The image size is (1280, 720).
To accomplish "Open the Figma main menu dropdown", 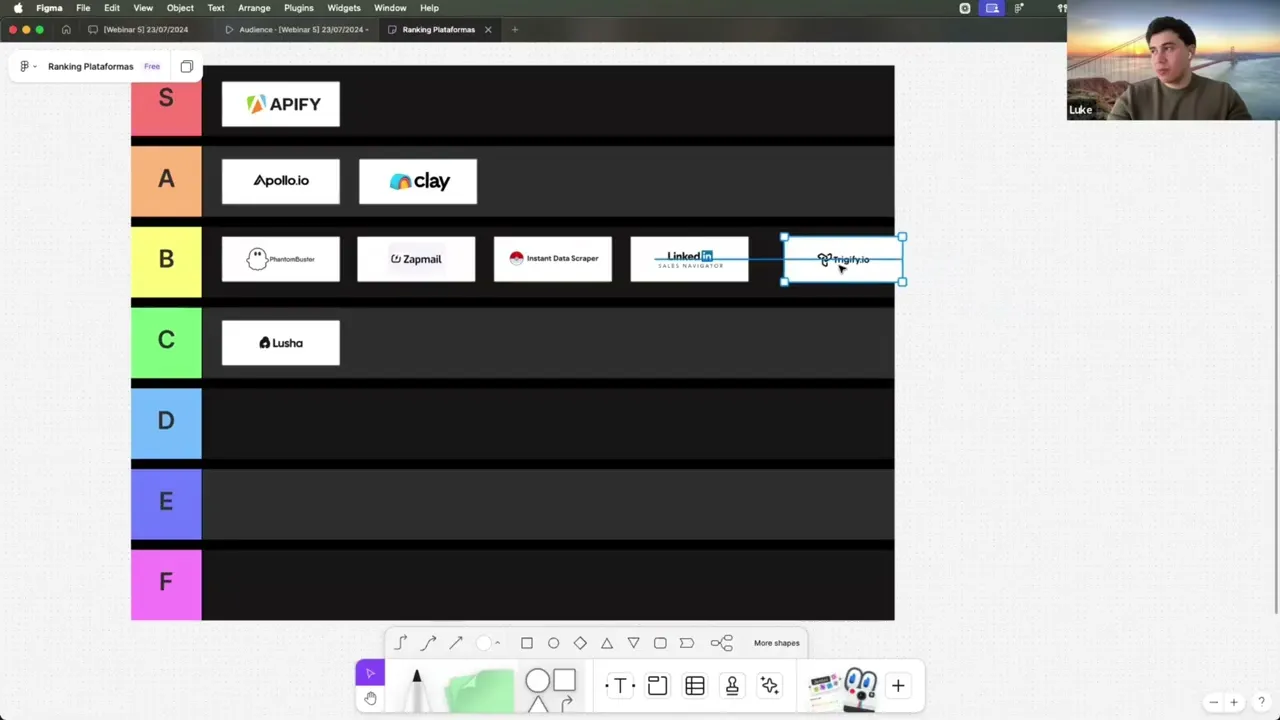I will click(x=28, y=66).
